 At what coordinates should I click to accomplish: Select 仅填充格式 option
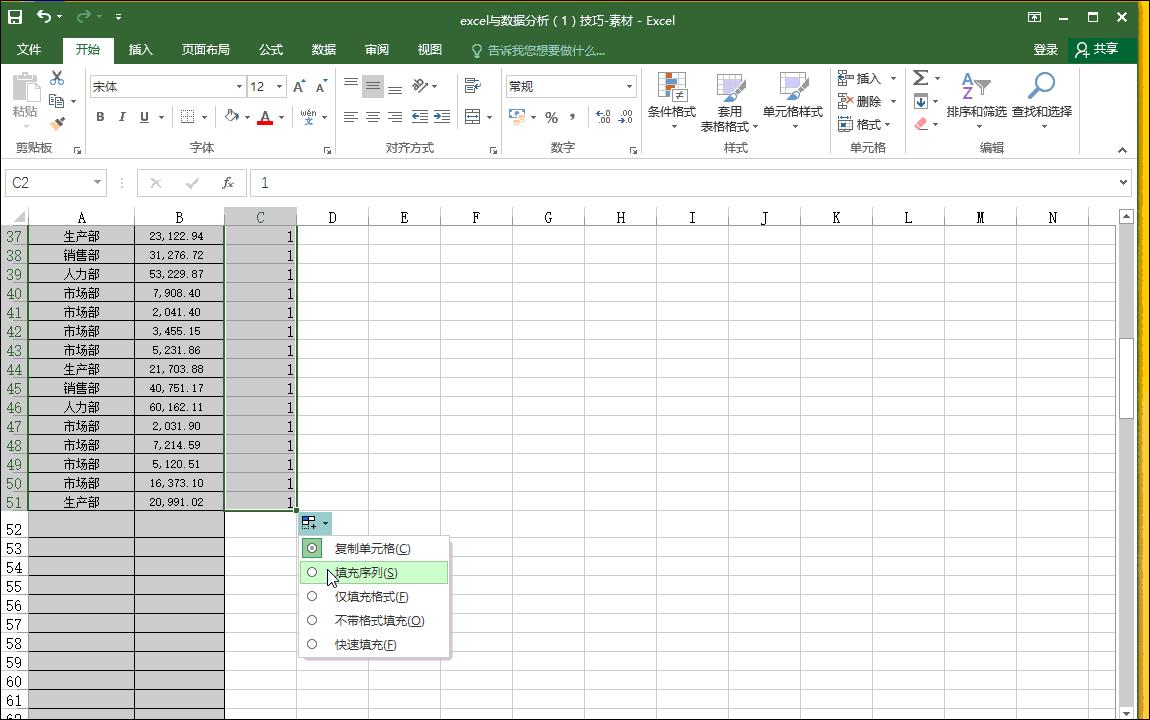(374, 597)
